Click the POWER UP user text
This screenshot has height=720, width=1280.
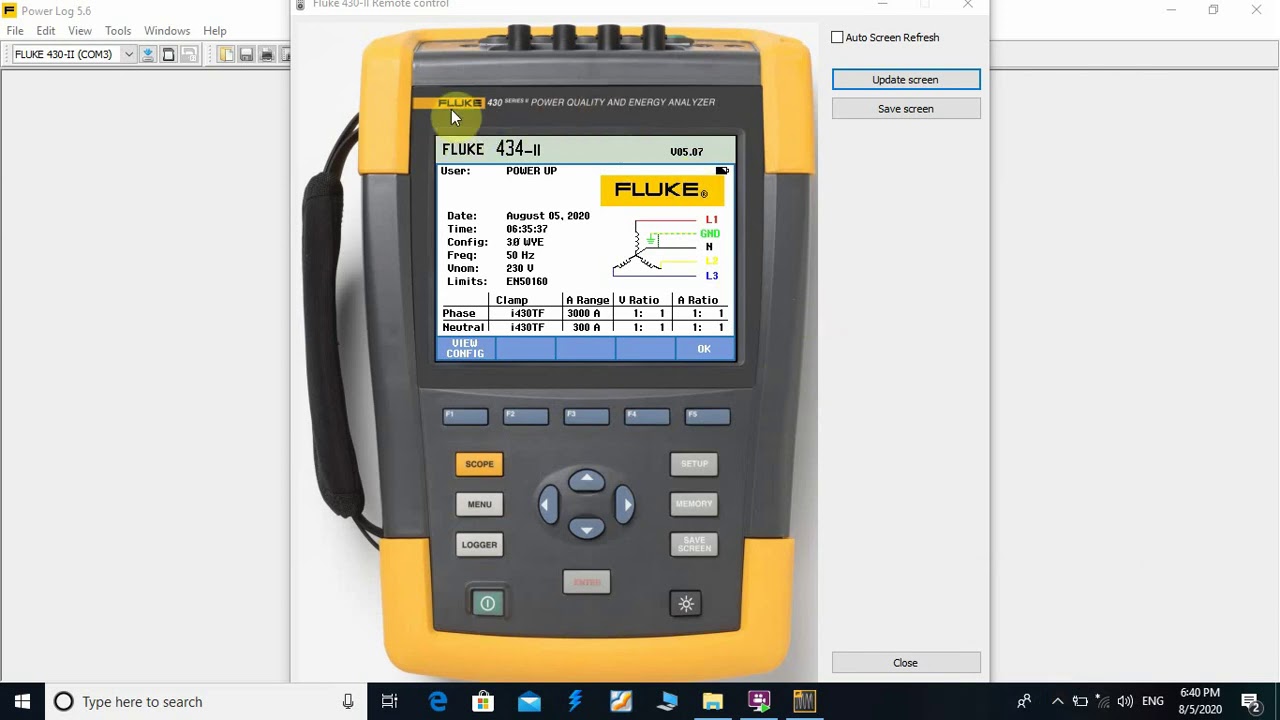(531, 171)
